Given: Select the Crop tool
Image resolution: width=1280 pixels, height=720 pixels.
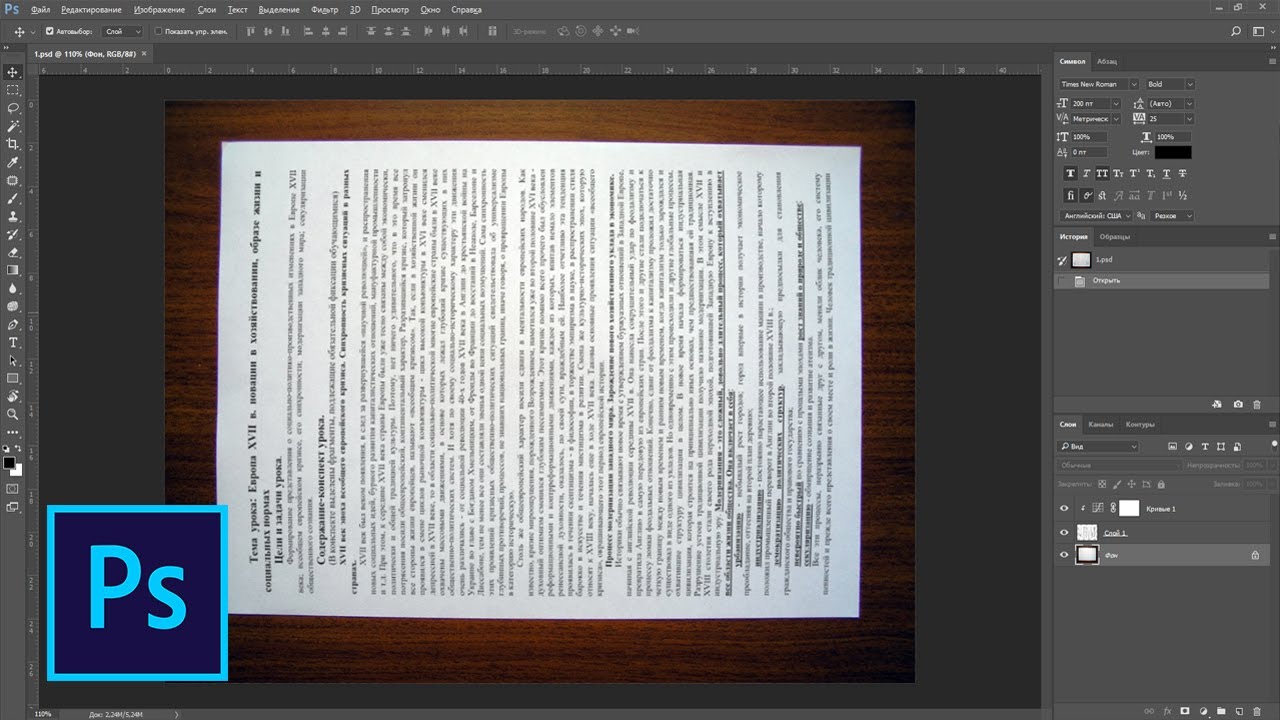Looking at the screenshot, I should pyautogui.click(x=13, y=144).
